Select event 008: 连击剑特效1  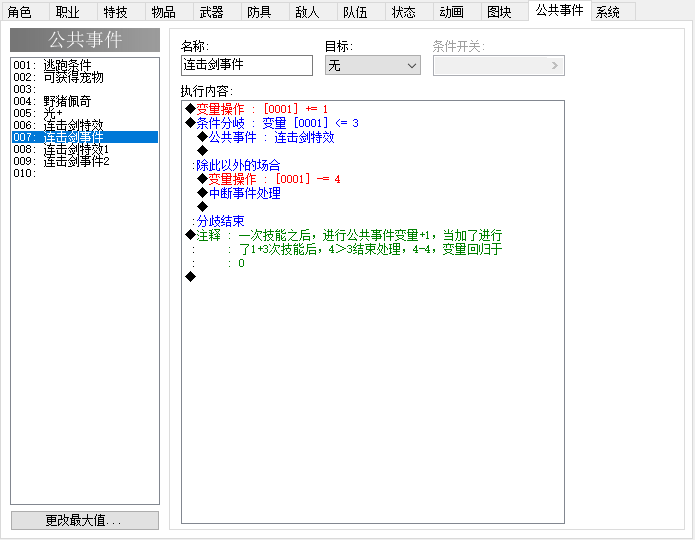(85, 149)
